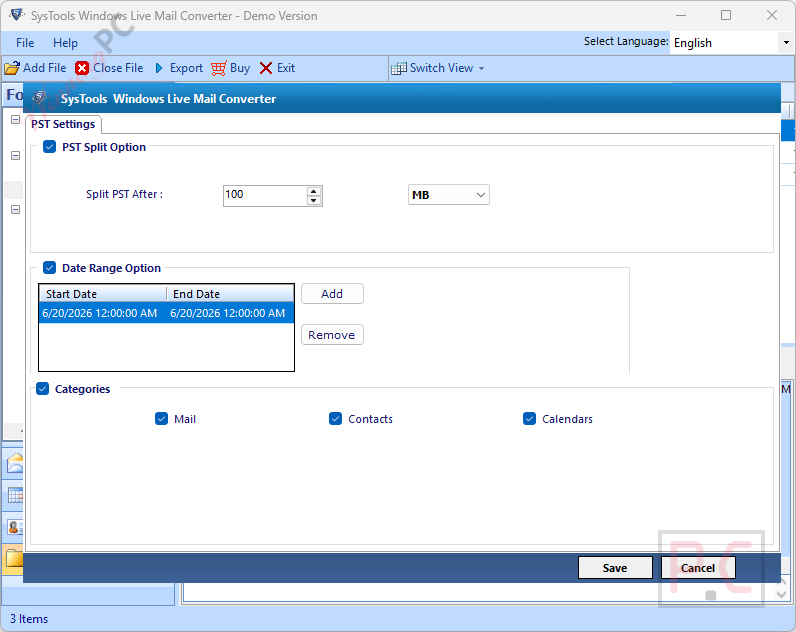Image resolution: width=796 pixels, height=632 pixels.
Task: Click the red Close File icon
Action: coord(82,68)
